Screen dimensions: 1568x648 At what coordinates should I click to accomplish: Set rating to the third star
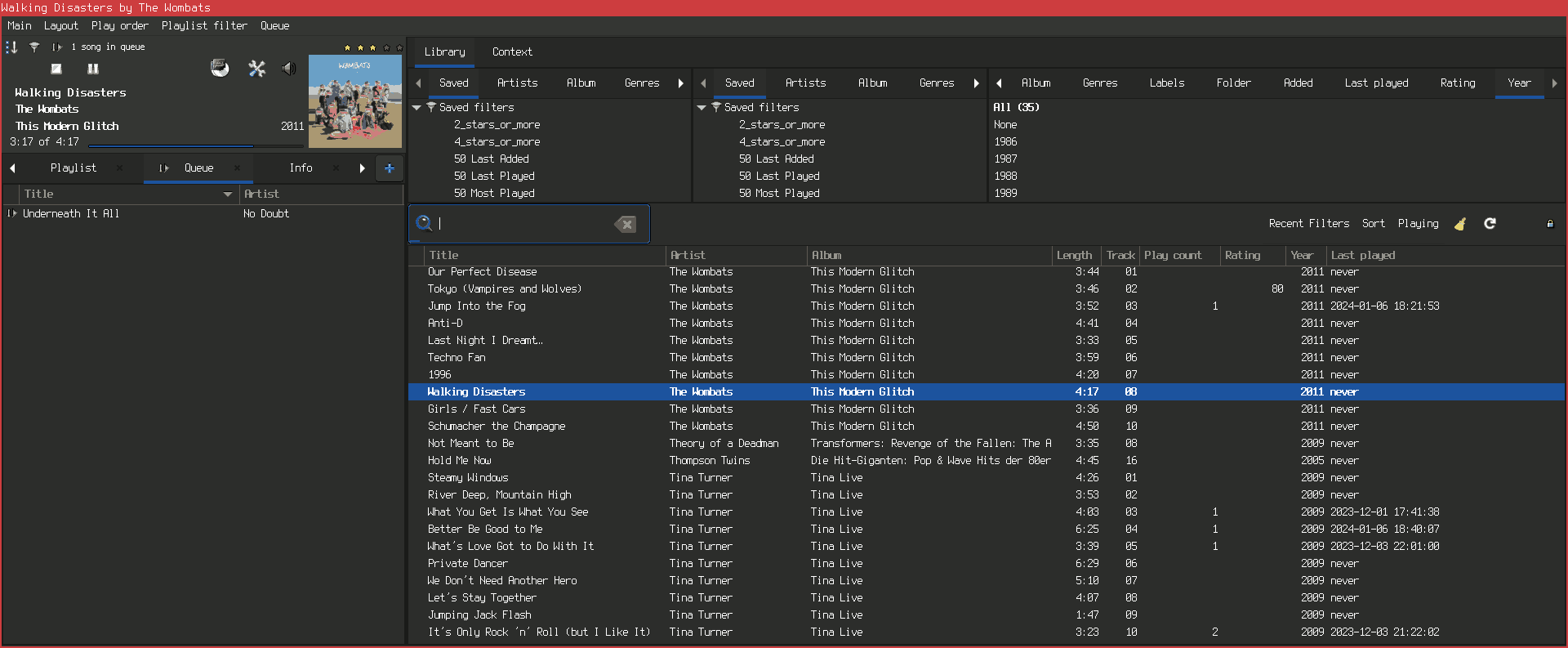[x=373, y=47]
